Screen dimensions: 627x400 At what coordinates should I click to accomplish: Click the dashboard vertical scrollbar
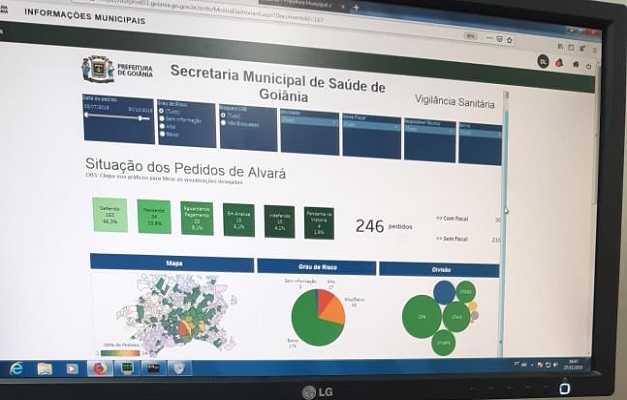504,224
